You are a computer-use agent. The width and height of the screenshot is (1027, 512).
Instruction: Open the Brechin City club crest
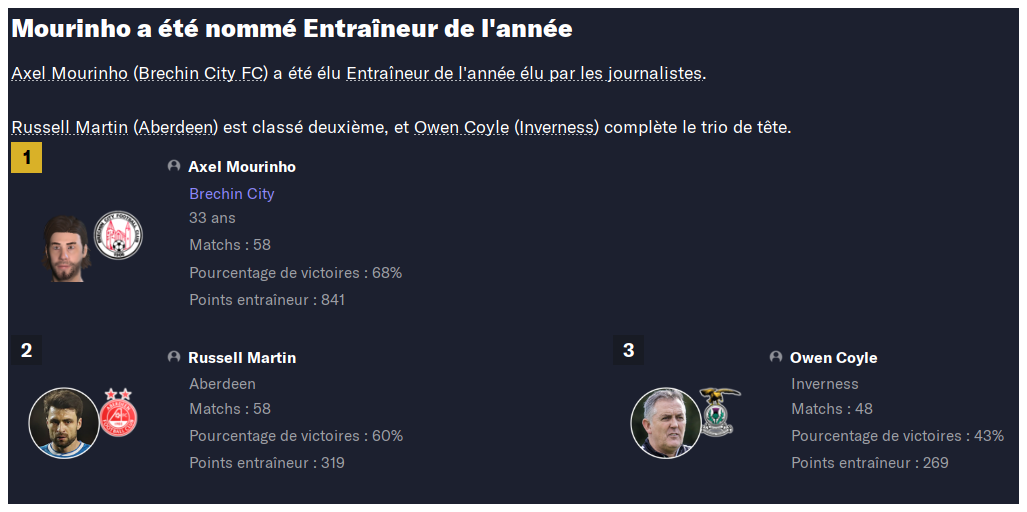119,235
